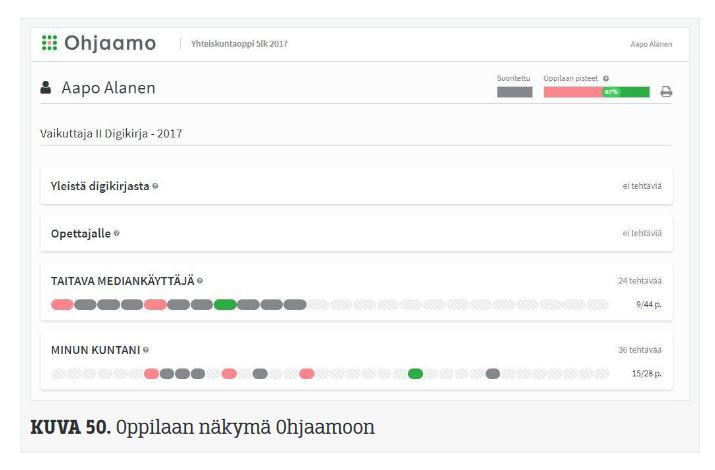This screenshot has width=715, height=470.
Task: Expand the Opettajalle section
Action: point(80,234)
